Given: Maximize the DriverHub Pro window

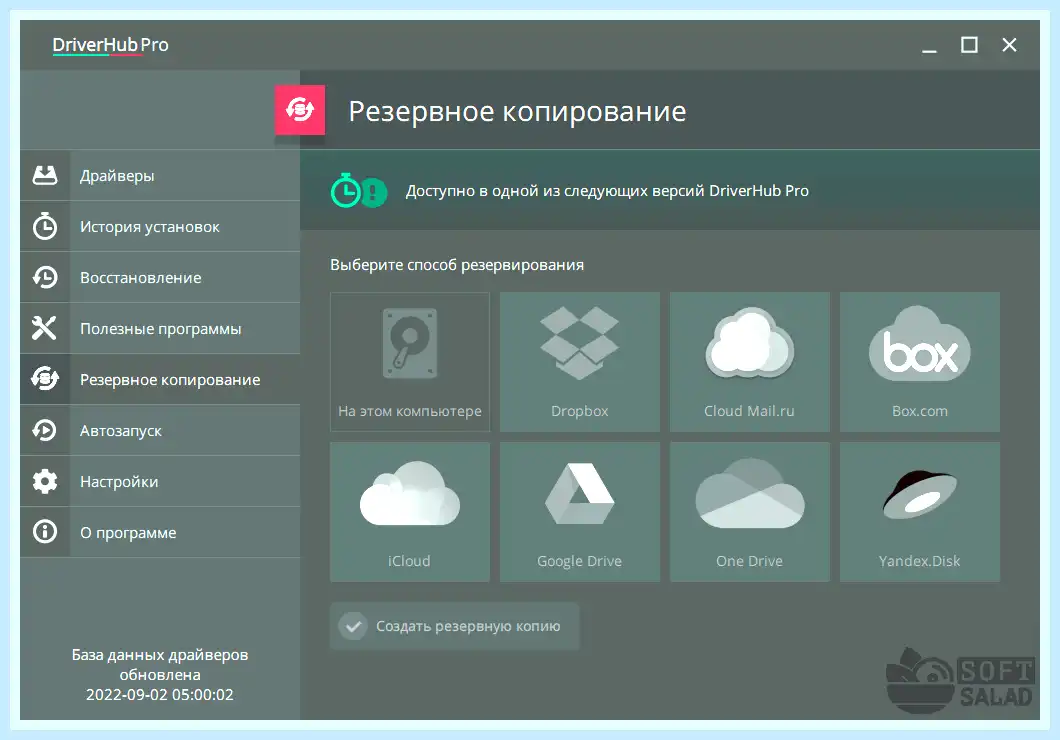Looking at the screenshot, I should (969, 45).
